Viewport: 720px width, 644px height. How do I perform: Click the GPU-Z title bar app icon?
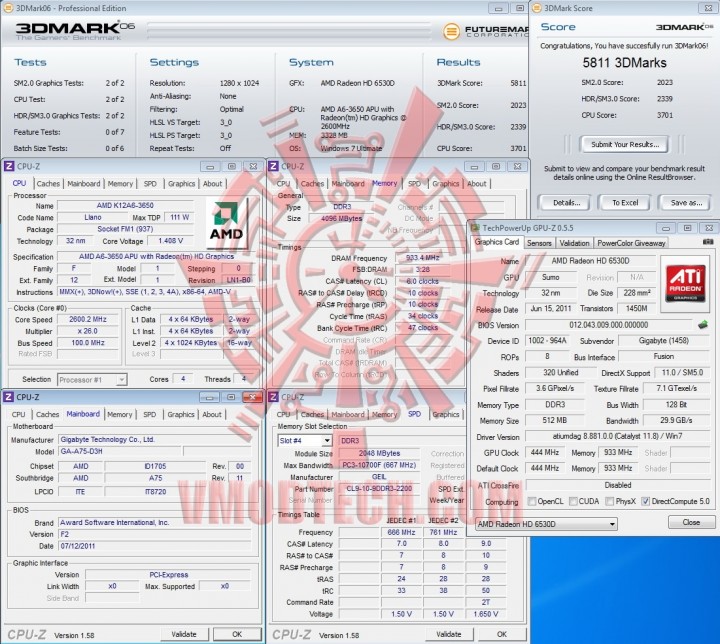475,228
